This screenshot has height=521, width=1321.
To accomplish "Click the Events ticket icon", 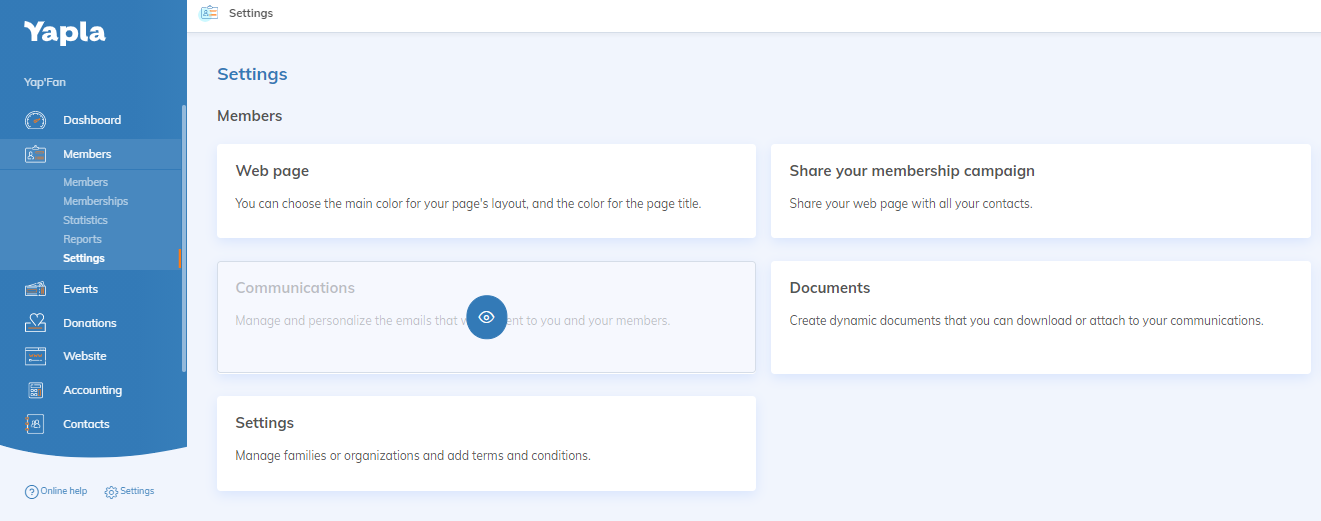I will pos(36,289).
